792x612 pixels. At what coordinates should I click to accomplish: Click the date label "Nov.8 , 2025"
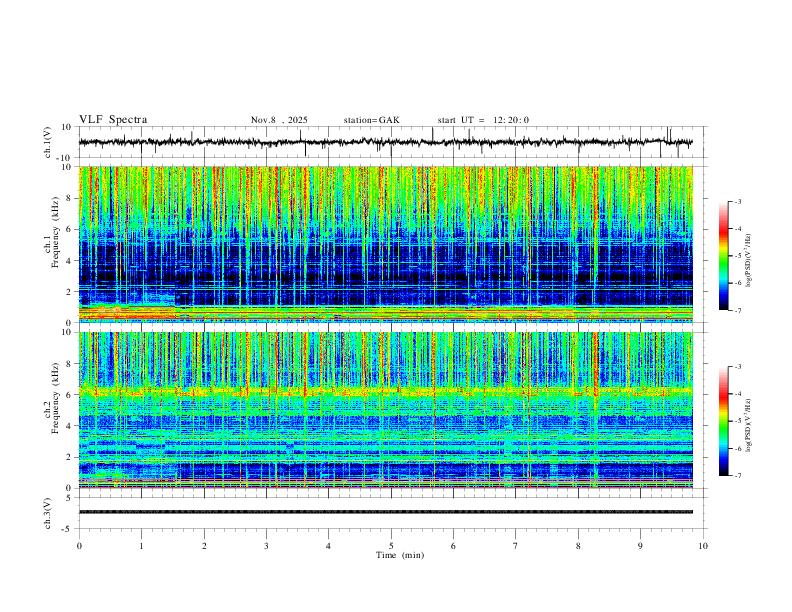tap(279, 120)
